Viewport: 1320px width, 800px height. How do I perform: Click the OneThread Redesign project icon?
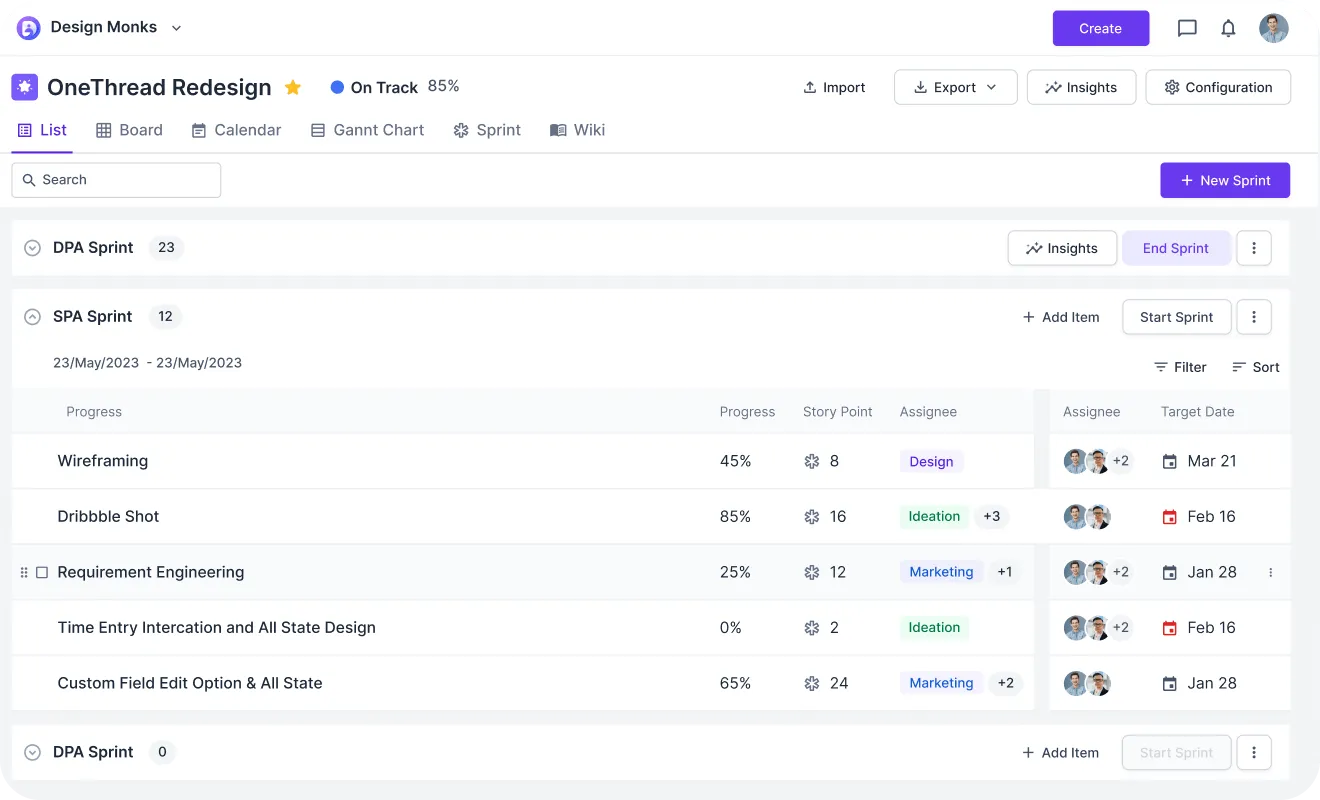[x=25, y=87]
